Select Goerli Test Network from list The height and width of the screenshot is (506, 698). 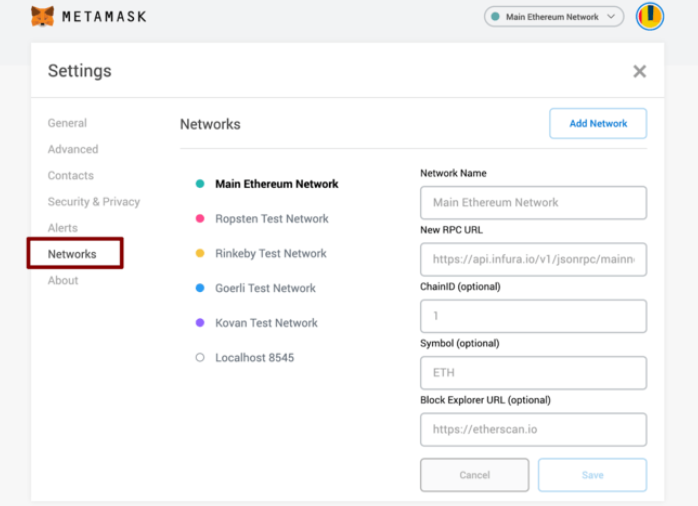click(x=265, y=288)
